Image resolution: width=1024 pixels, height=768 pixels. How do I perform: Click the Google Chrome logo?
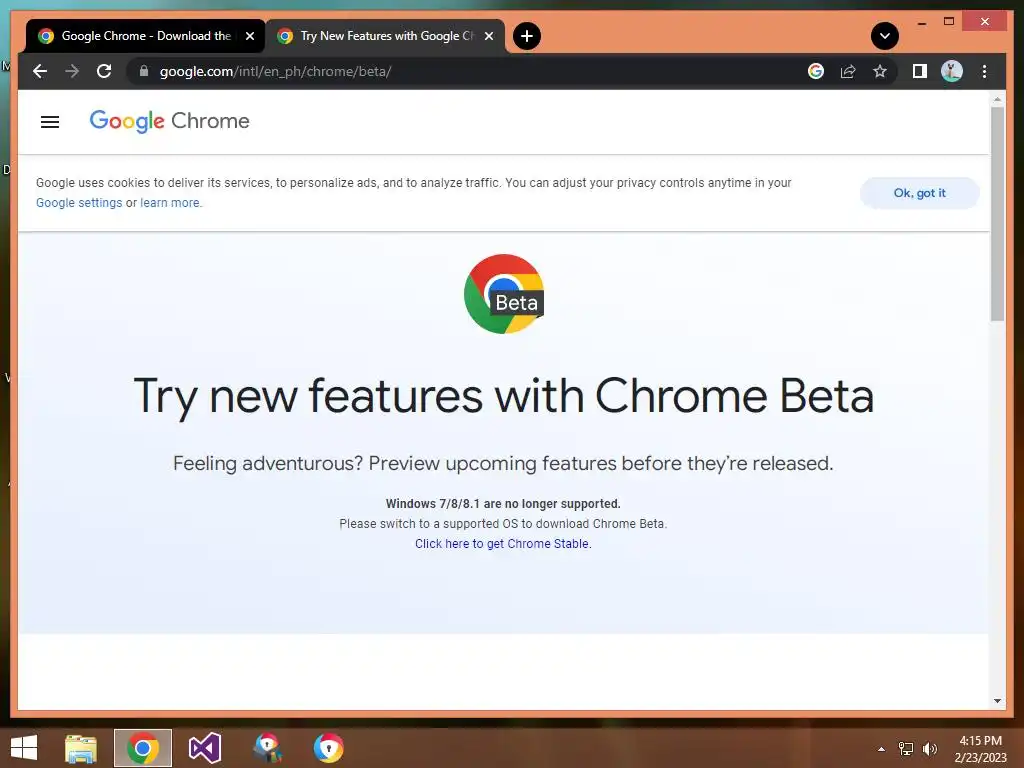169,121
